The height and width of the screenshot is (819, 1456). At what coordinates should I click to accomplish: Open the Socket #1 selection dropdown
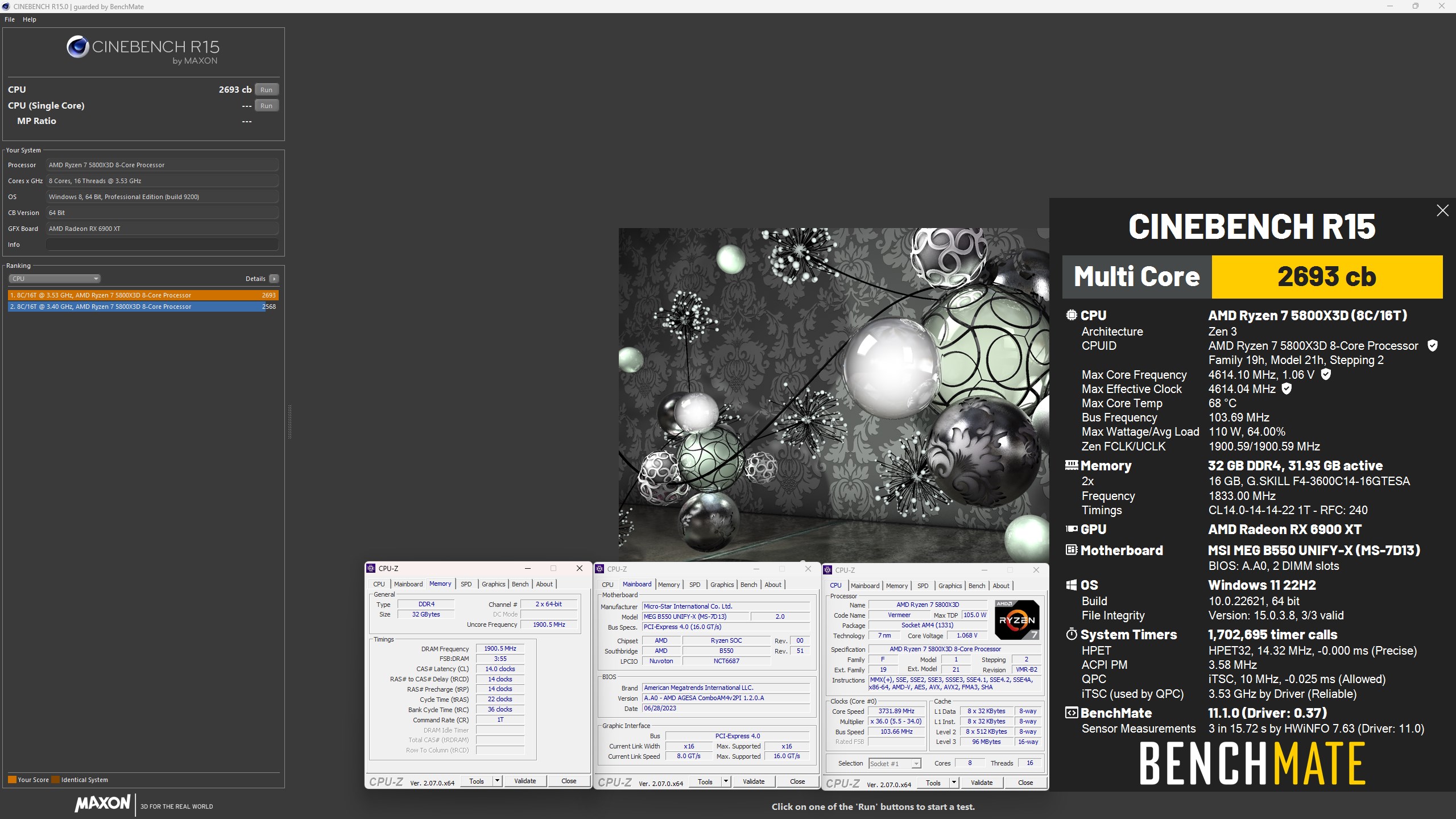(895, 763)
